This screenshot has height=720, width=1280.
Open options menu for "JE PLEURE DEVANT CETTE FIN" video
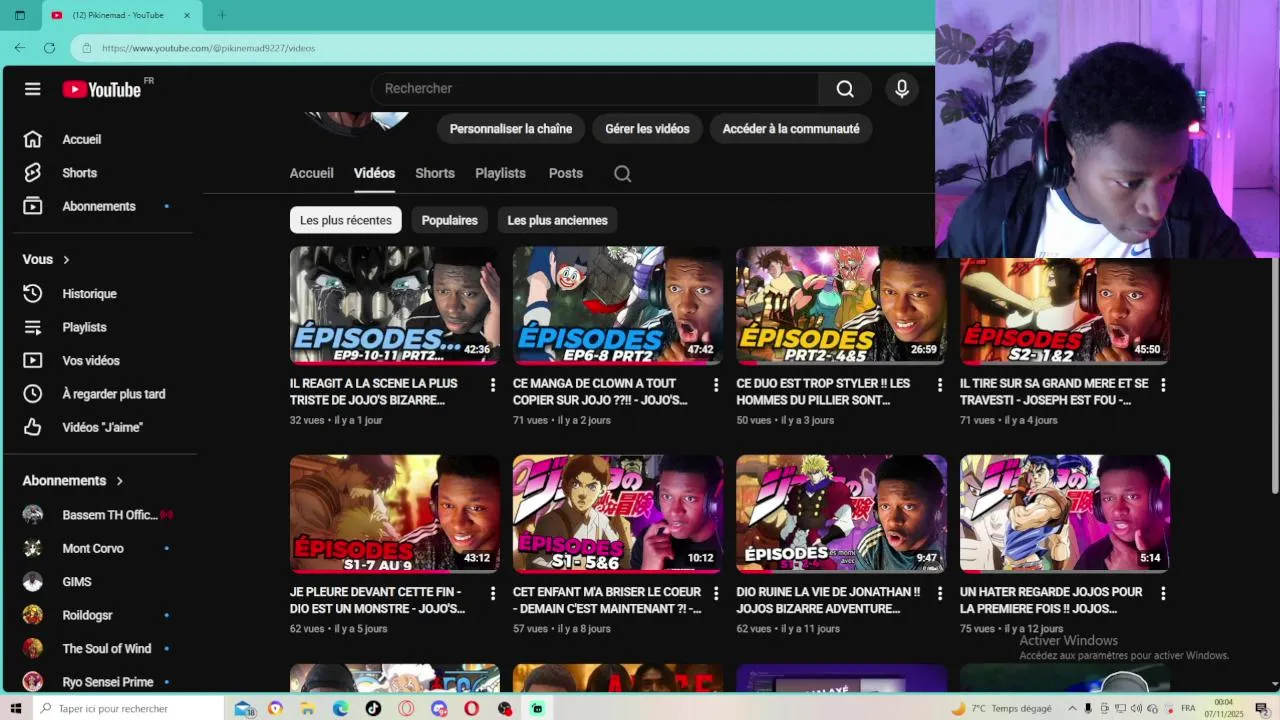click(x=492, y=594)
